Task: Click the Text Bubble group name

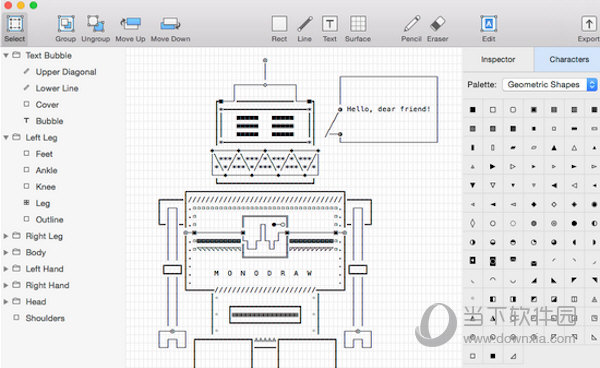Action: pyautogui.click(x=49, y=55)
